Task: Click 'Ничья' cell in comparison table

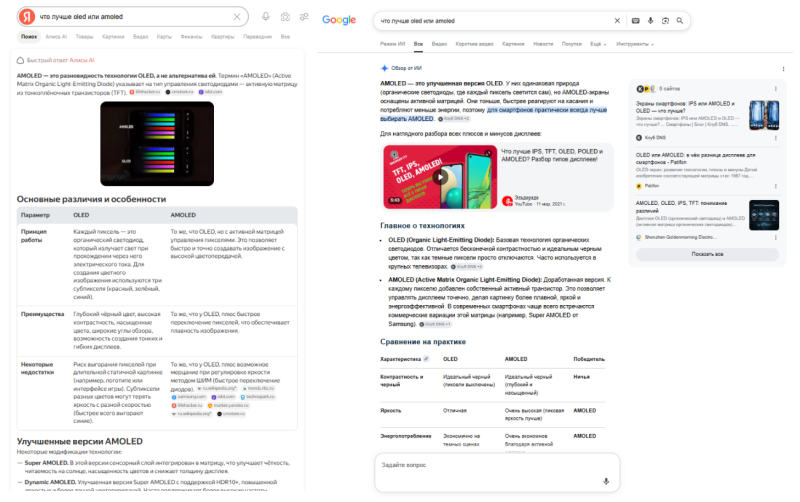Action: tap(582, 377)
